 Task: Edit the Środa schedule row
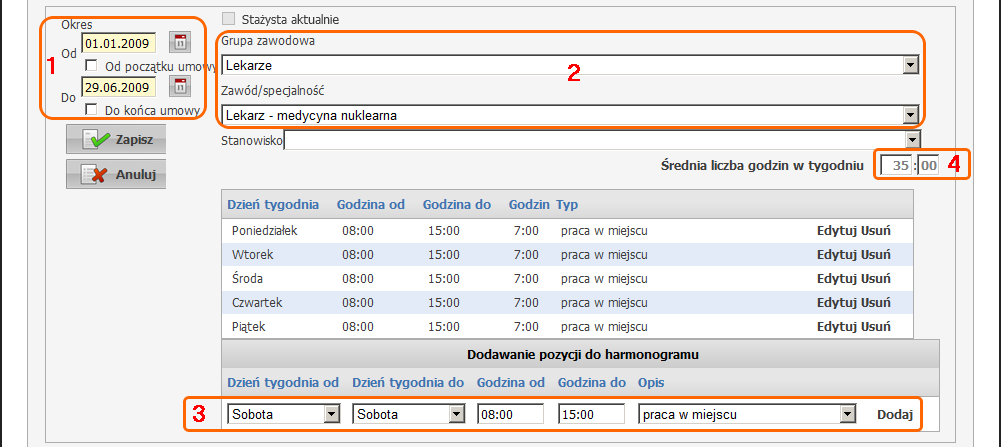[838, 279]
